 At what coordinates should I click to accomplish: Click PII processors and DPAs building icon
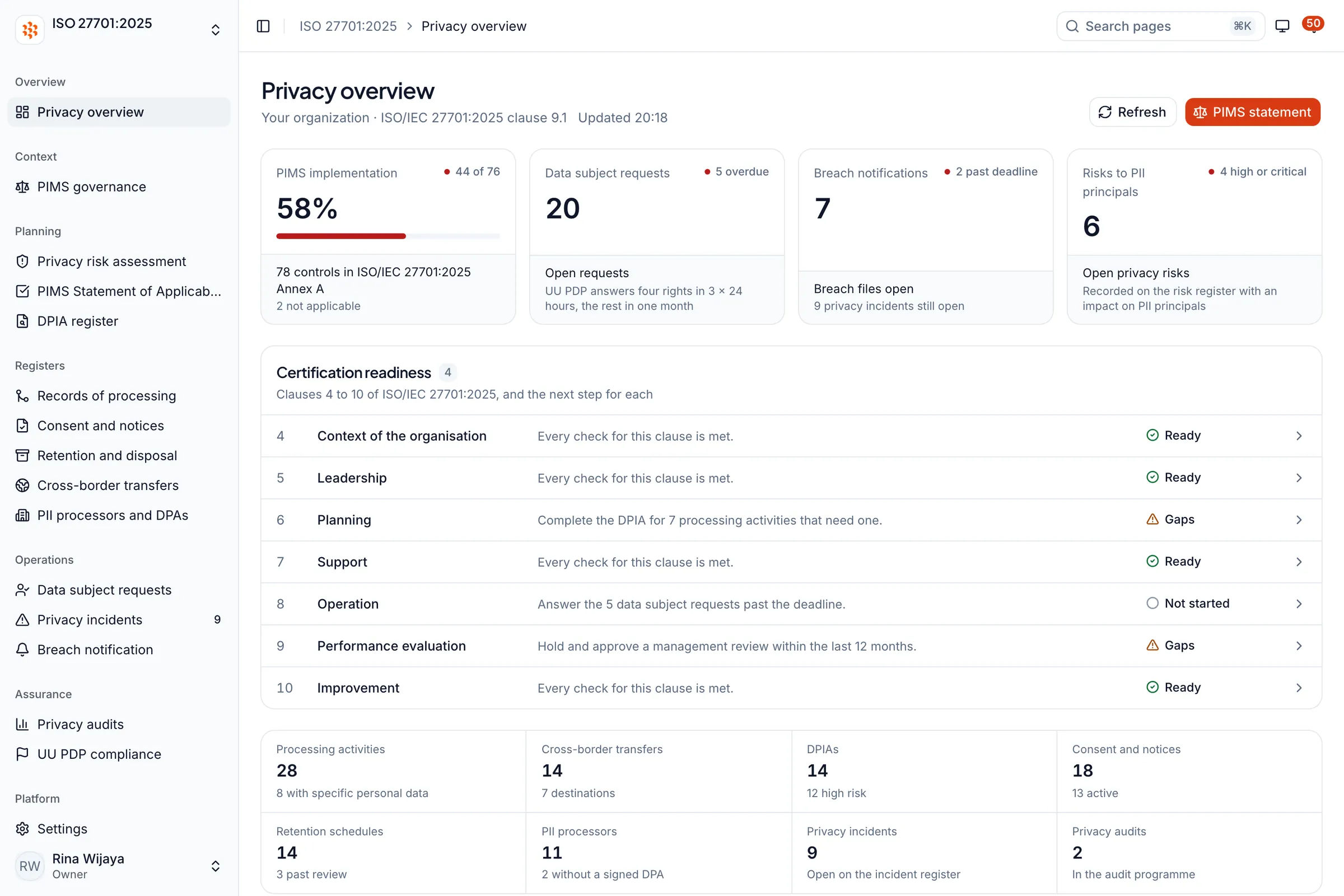pyautogui.click(x=22, y=515)
